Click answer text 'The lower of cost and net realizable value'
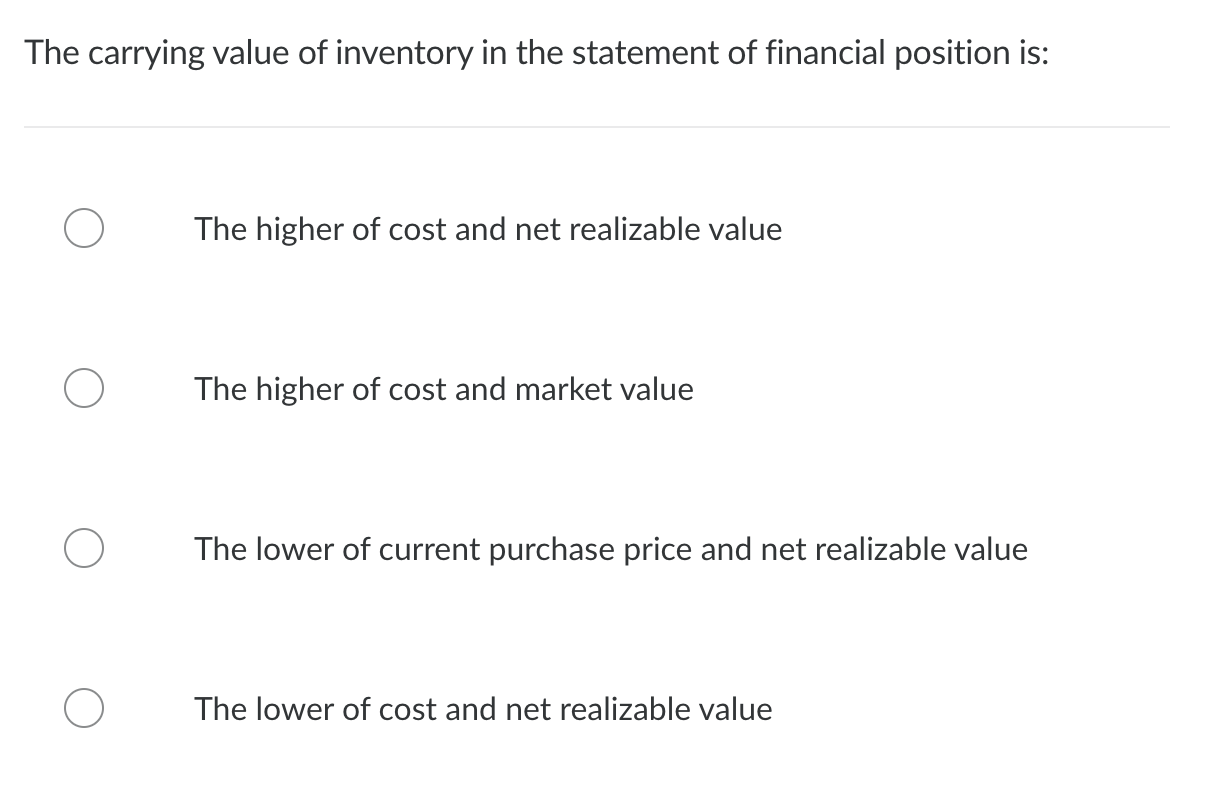This screenshot has width=1218, height=800. [484, 709]
